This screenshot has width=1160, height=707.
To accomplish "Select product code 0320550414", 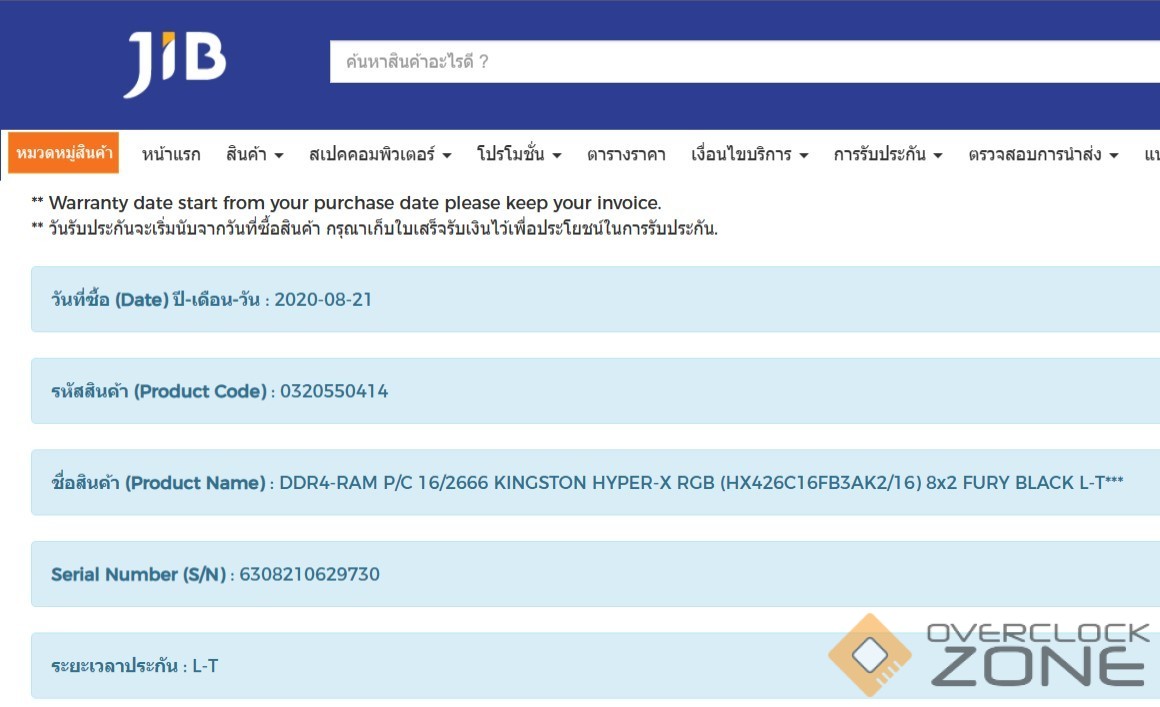I will [334, 391].
